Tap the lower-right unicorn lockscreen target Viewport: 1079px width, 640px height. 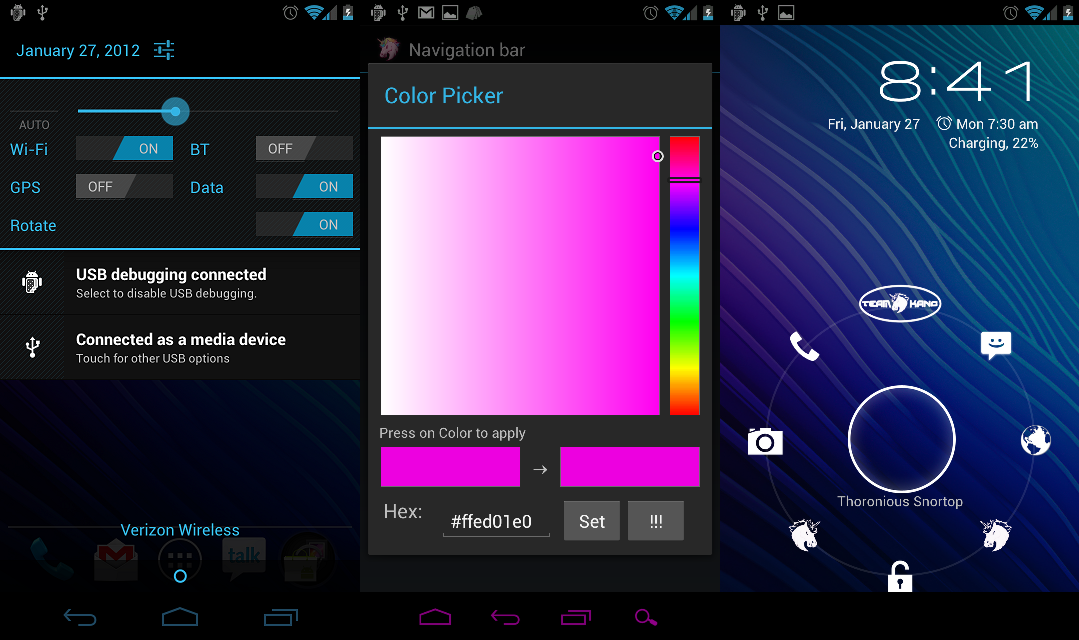(x=996, y=535)
